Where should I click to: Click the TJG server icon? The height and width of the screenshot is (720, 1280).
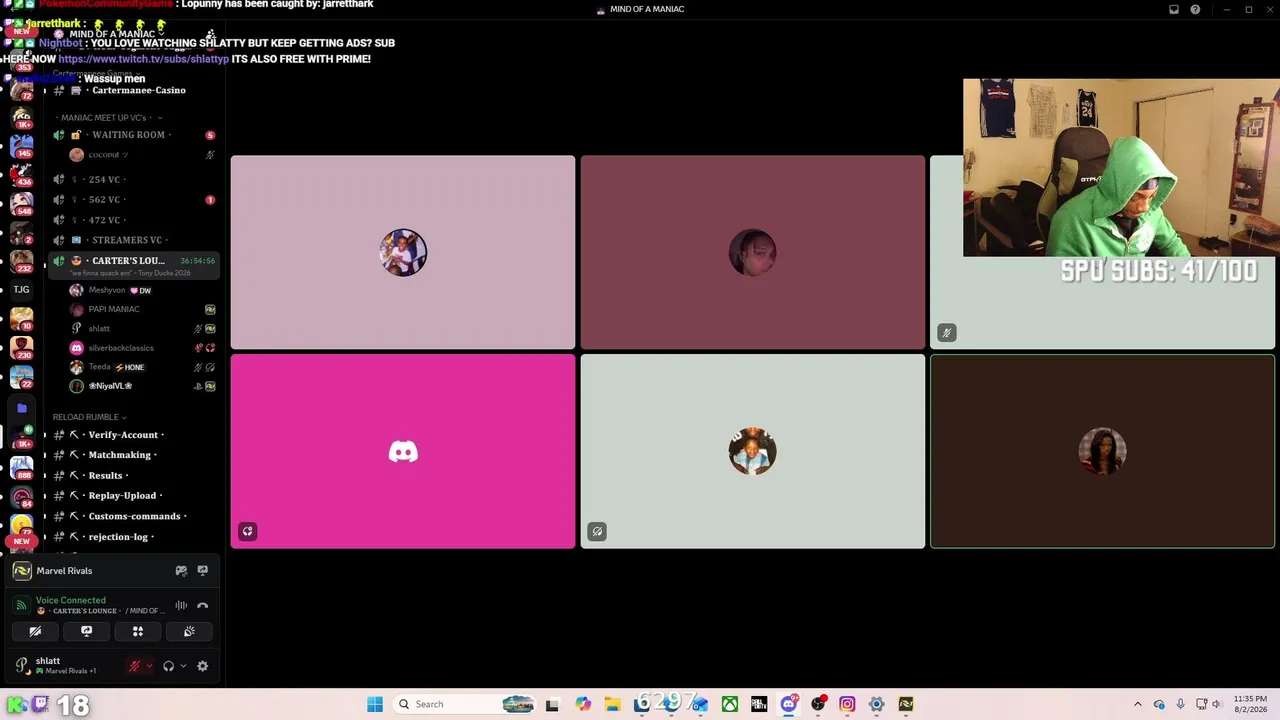[x=21, y=290]
